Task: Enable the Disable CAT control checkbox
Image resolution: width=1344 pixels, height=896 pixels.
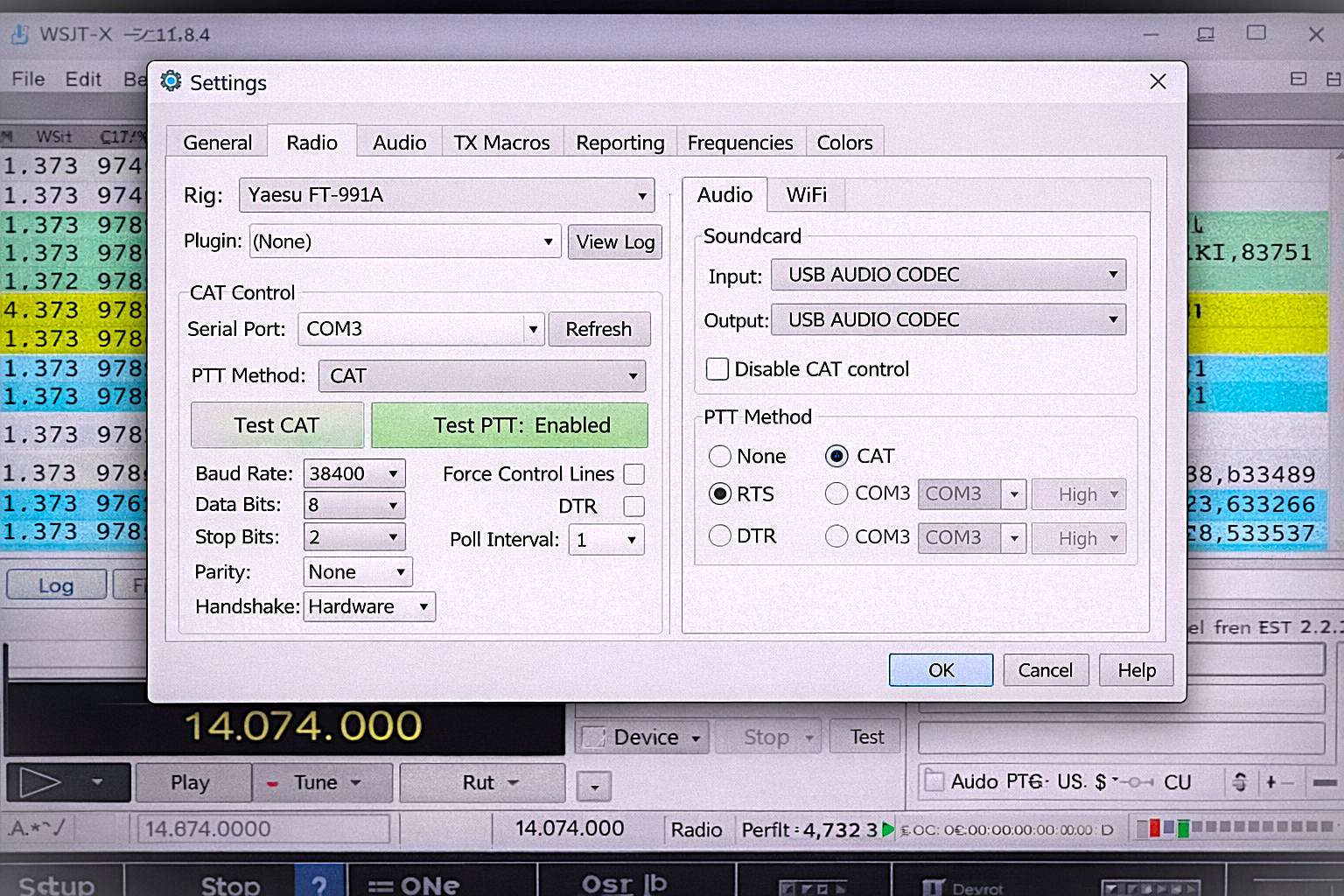Action: coord(717,369)
